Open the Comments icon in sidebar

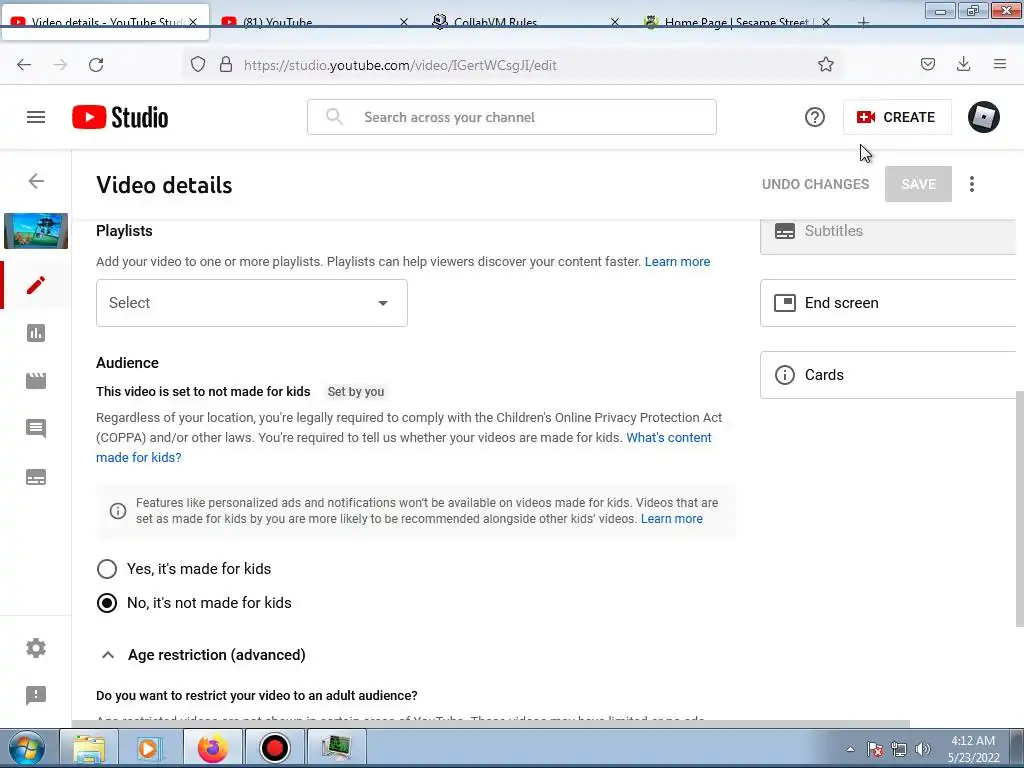tap(36, 428)
